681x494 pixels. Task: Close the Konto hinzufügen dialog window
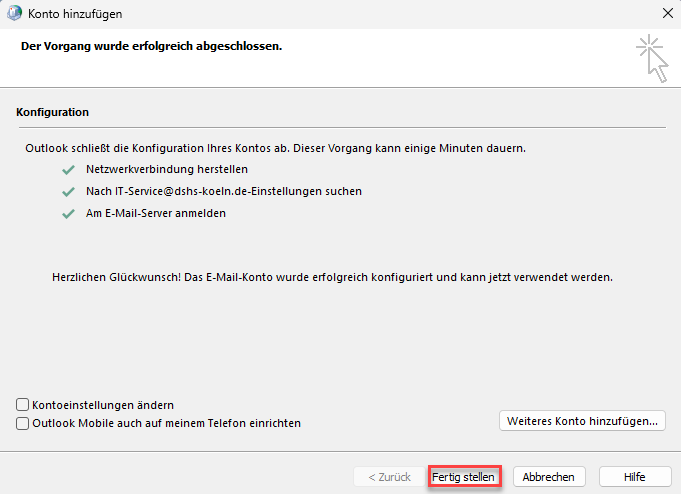667,14
